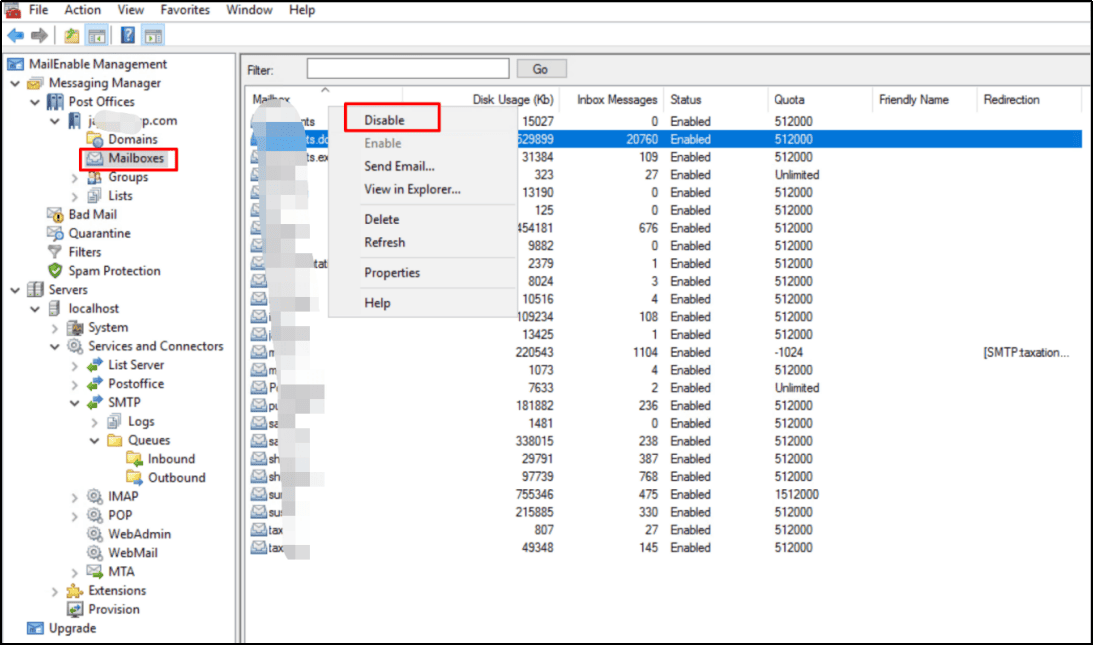
Task: Click the Postoffice connector icon
Action: point(95,384)
